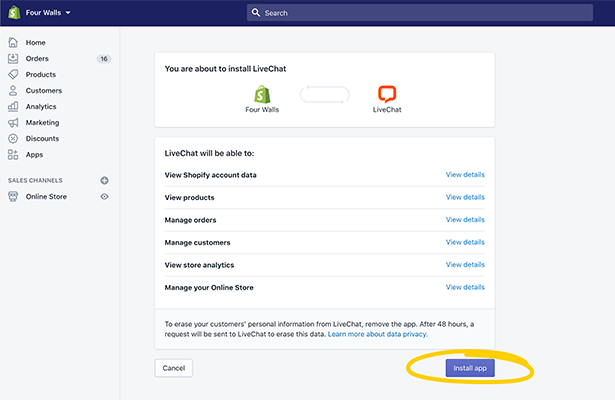
Task: Click the Products tag icon
Action: 13,75
